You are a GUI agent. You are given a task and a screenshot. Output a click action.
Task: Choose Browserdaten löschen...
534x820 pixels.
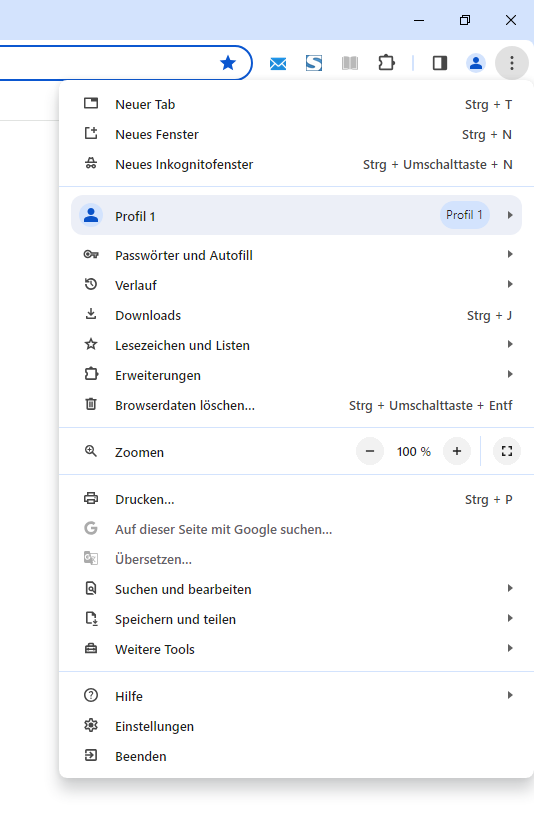click(296, 405)
